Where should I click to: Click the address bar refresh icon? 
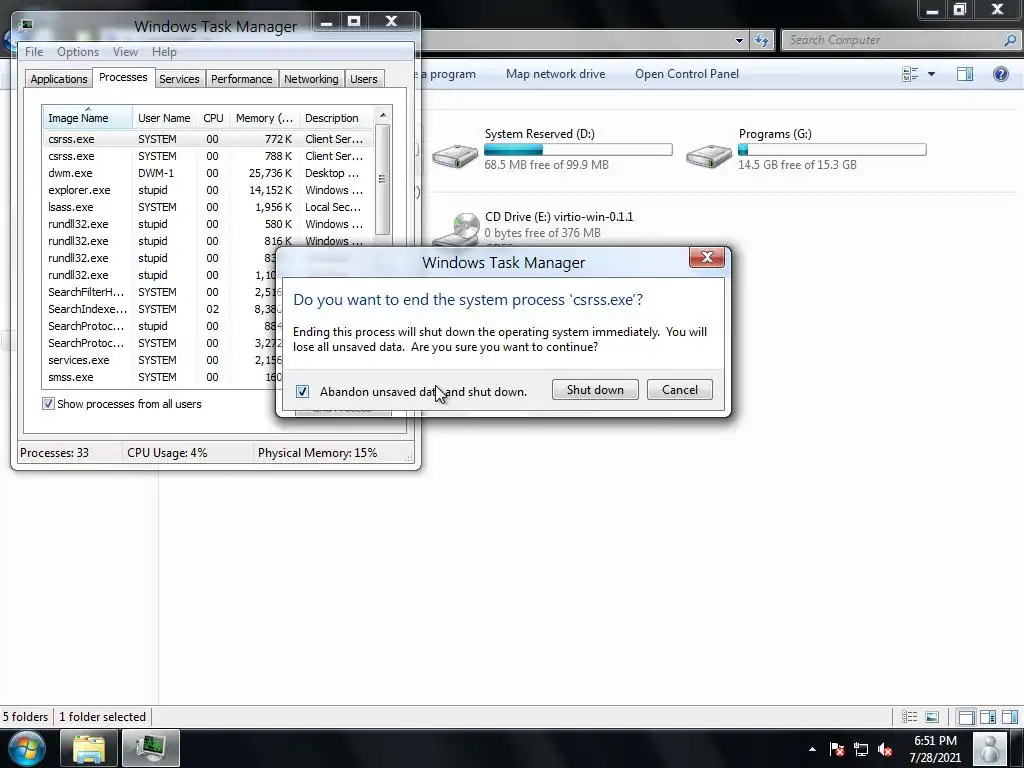tap(761, 40)
